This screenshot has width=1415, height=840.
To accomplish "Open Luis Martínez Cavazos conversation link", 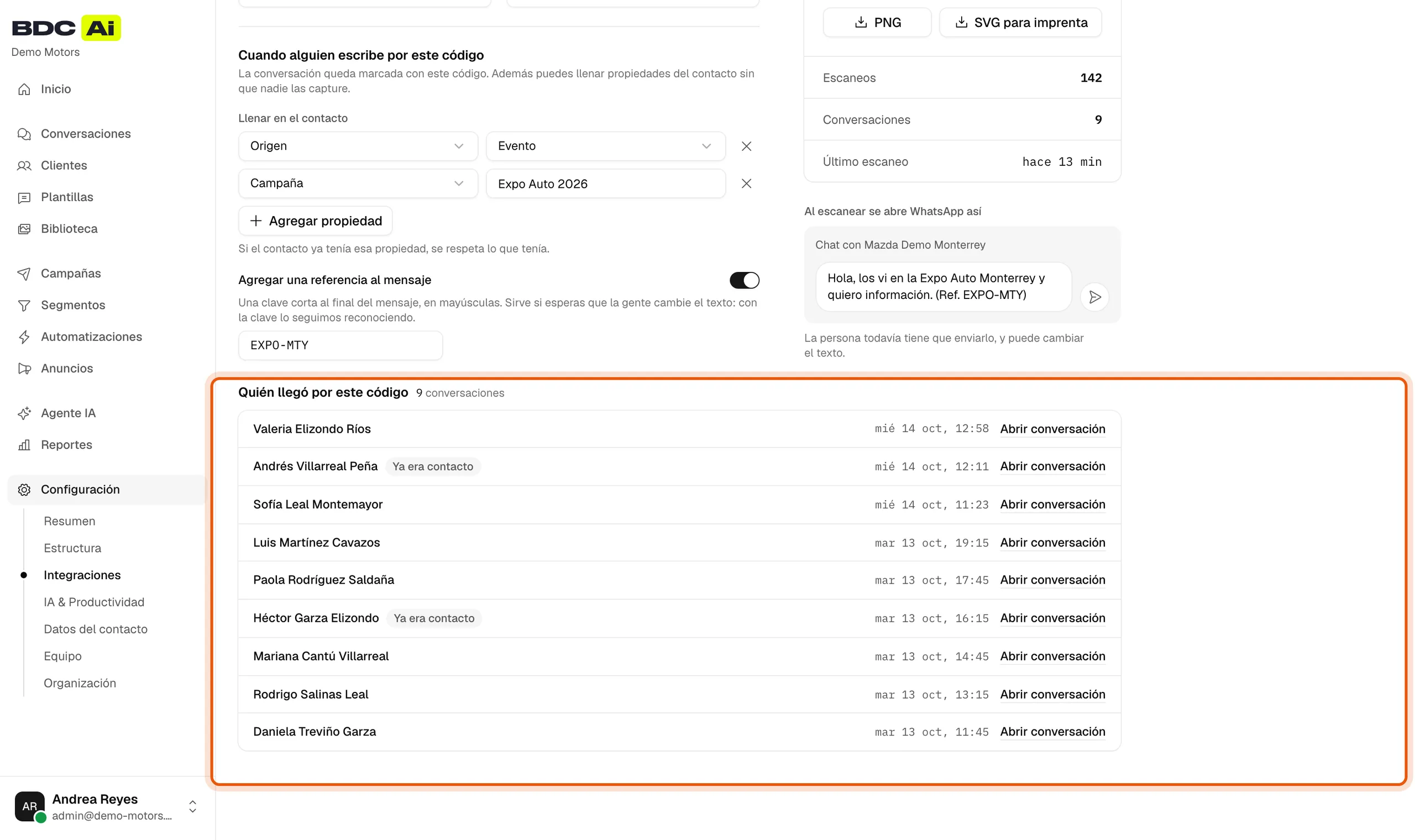I will click(x=1052, y=543).
